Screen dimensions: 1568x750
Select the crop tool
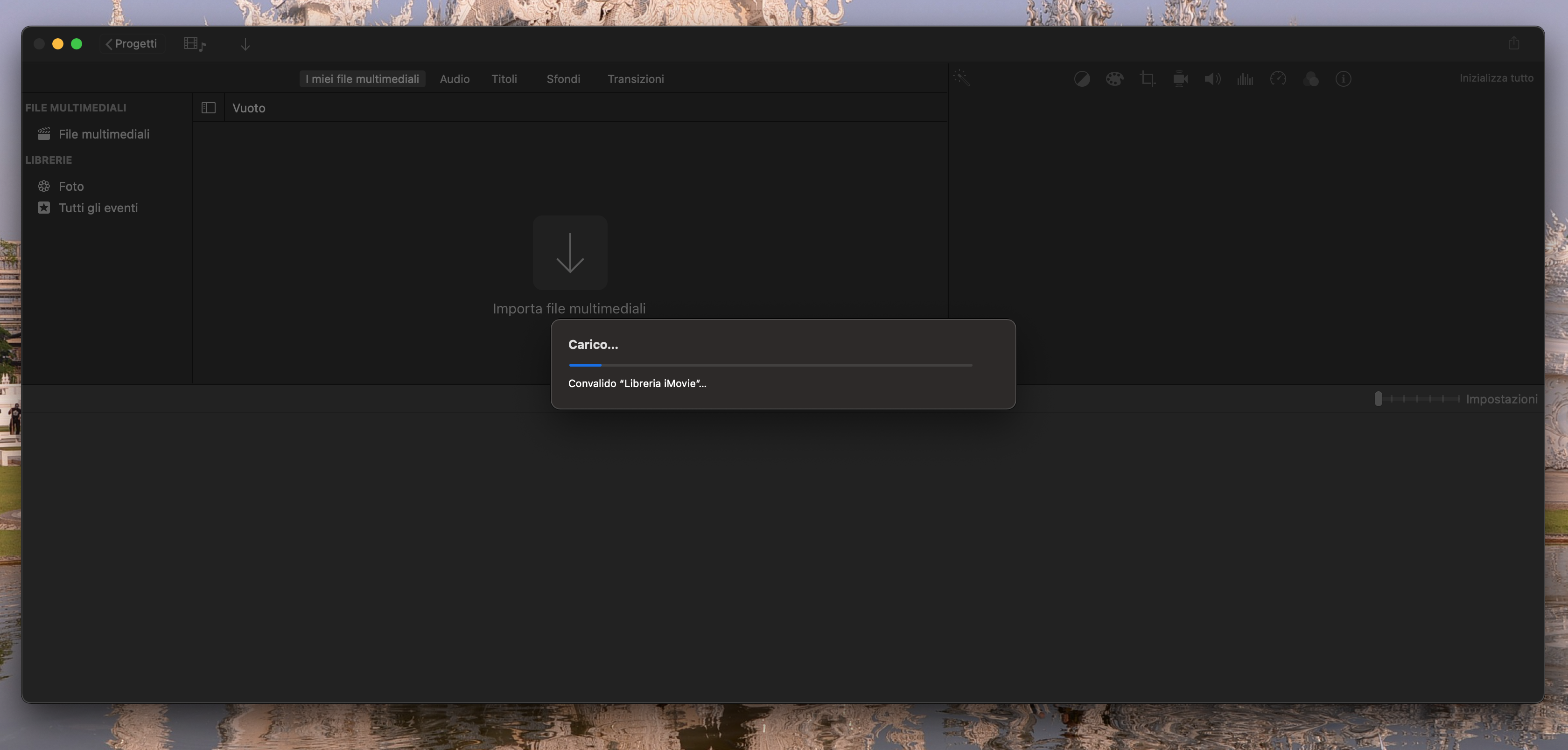[x=1148, y=78]
